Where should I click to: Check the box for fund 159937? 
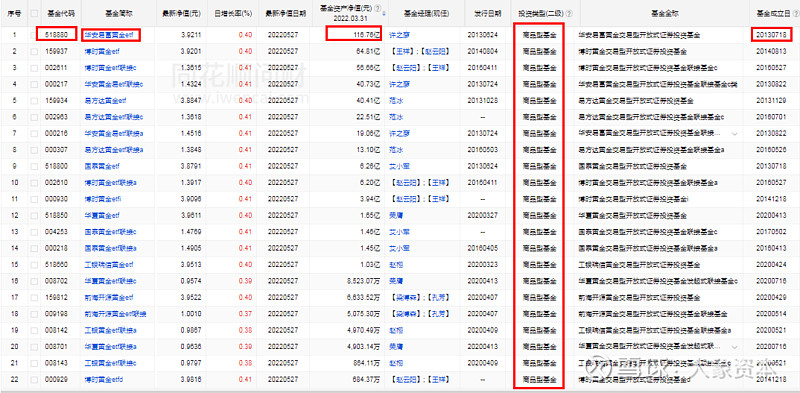click(x=34, y=52)
